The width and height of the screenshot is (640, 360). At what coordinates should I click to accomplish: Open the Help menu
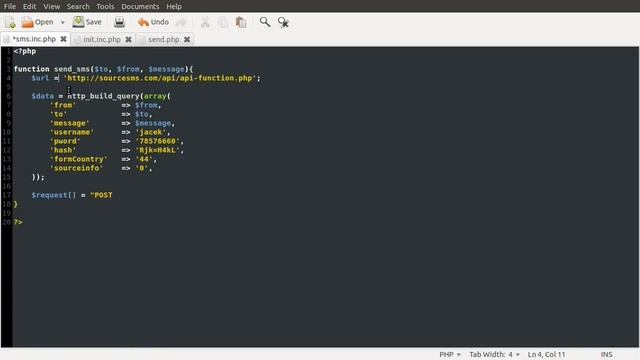pos(174,7)
